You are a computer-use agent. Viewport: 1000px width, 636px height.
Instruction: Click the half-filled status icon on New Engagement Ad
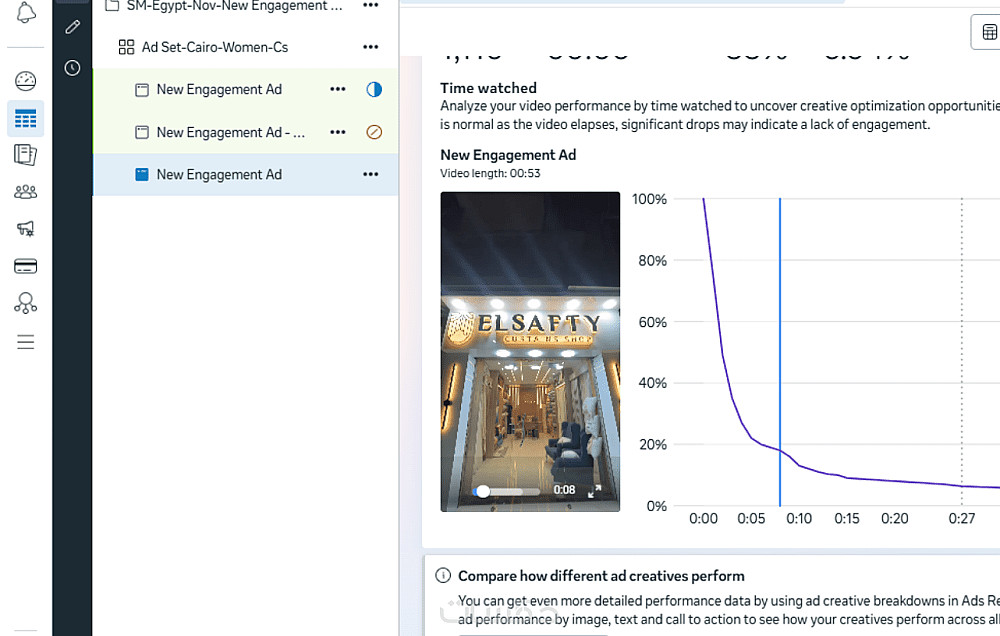click(374, 89)
